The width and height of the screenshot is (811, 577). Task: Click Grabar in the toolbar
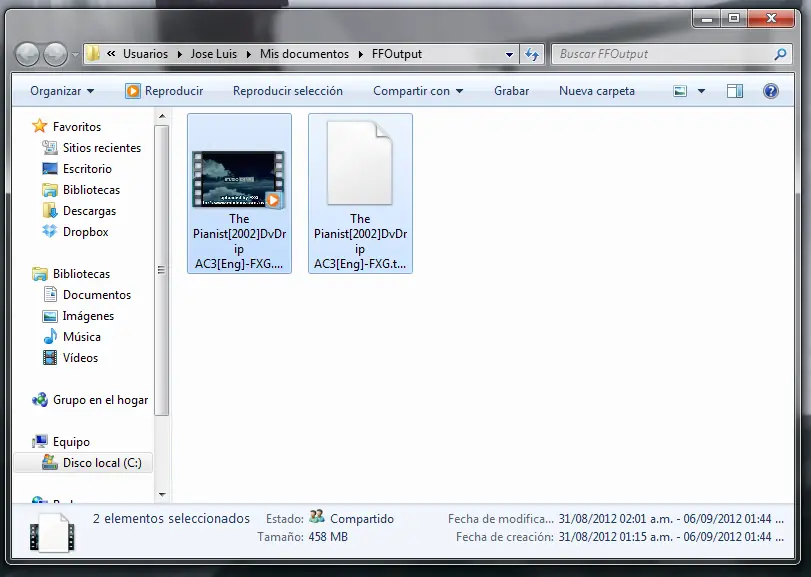click(x=511, y=91)
